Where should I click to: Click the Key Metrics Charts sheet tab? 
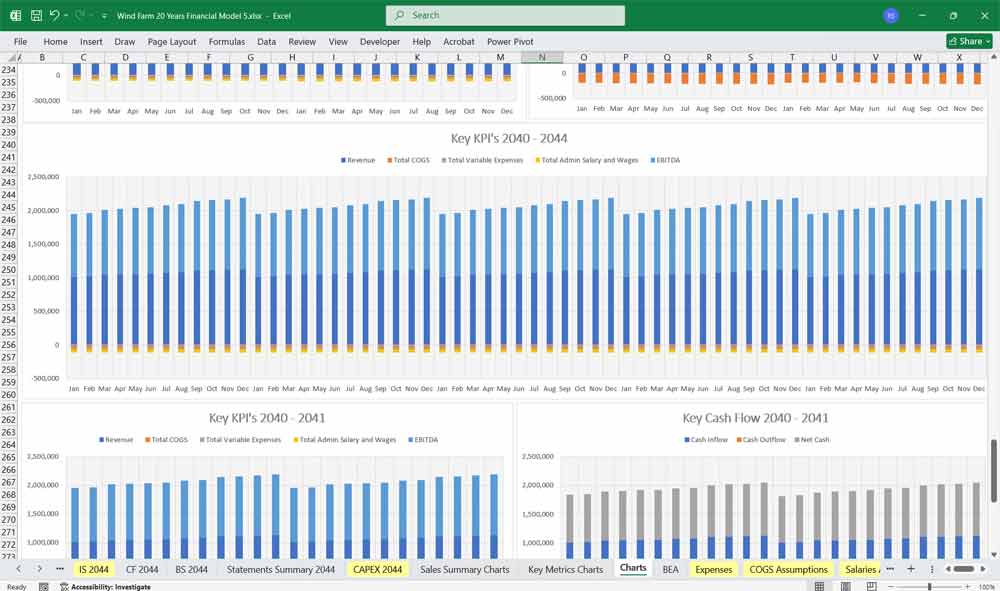point(567,568)
